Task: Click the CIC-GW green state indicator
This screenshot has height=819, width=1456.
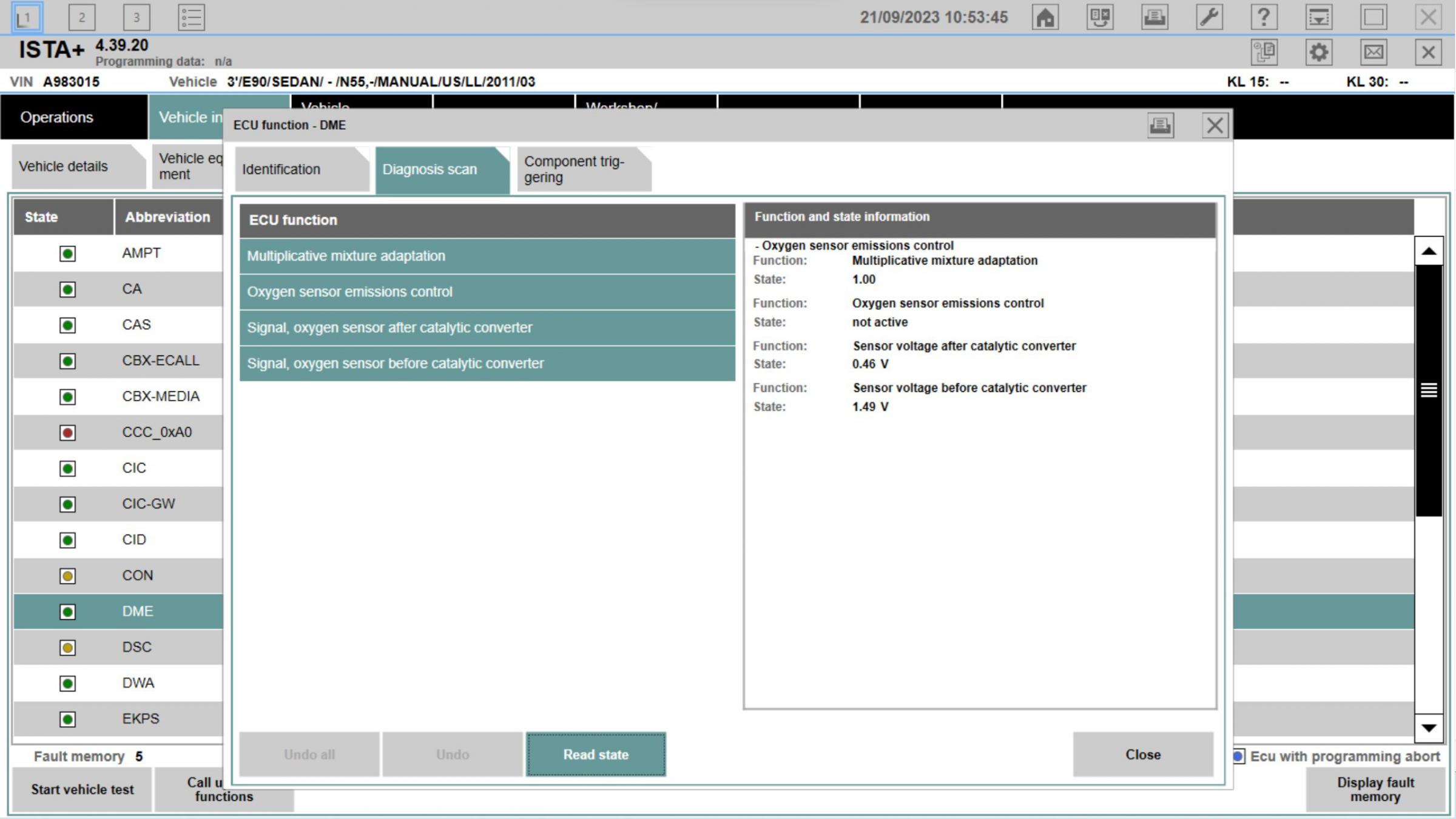Action: click(x=67, y=504)
